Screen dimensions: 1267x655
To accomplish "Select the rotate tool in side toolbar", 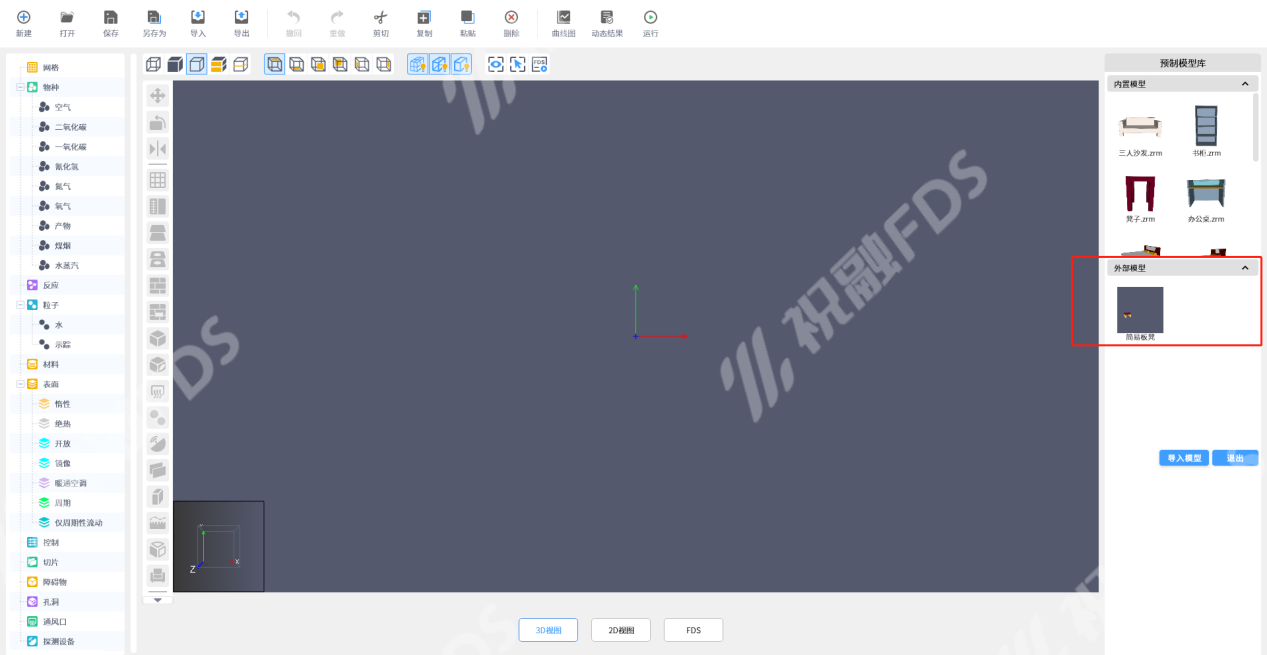I will [x=157, y=122].
